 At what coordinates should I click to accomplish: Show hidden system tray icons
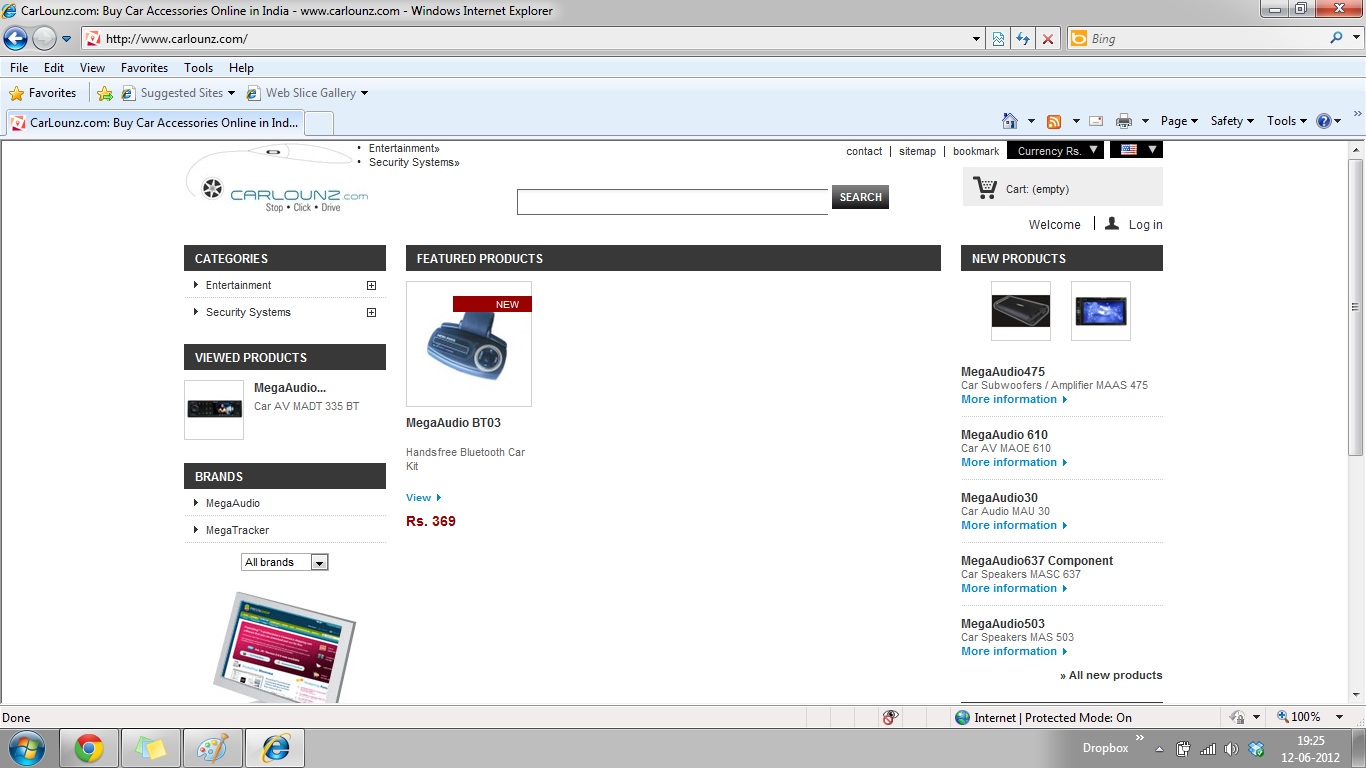pos(1160,749)
